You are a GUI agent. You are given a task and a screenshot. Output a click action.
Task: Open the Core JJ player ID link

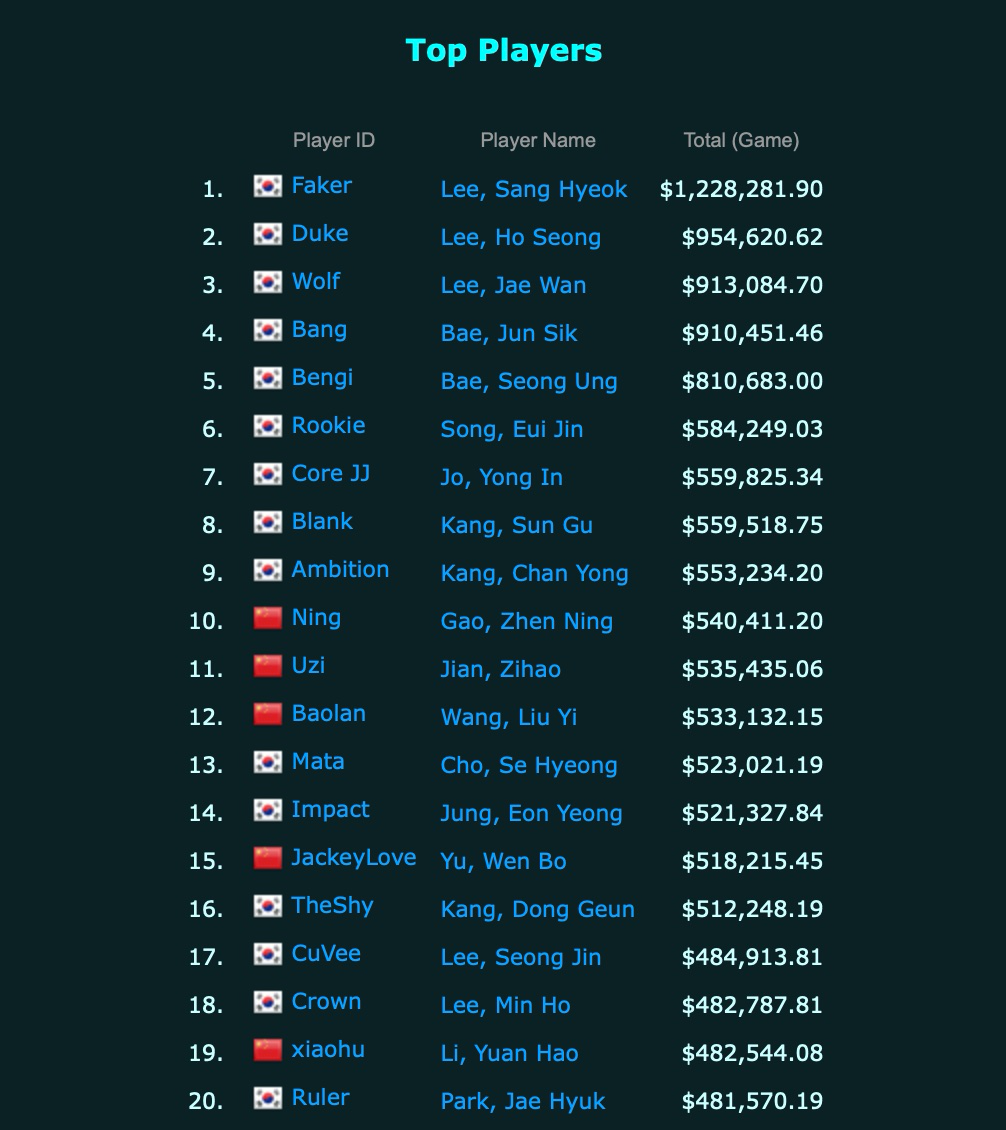tap(330, 473)
